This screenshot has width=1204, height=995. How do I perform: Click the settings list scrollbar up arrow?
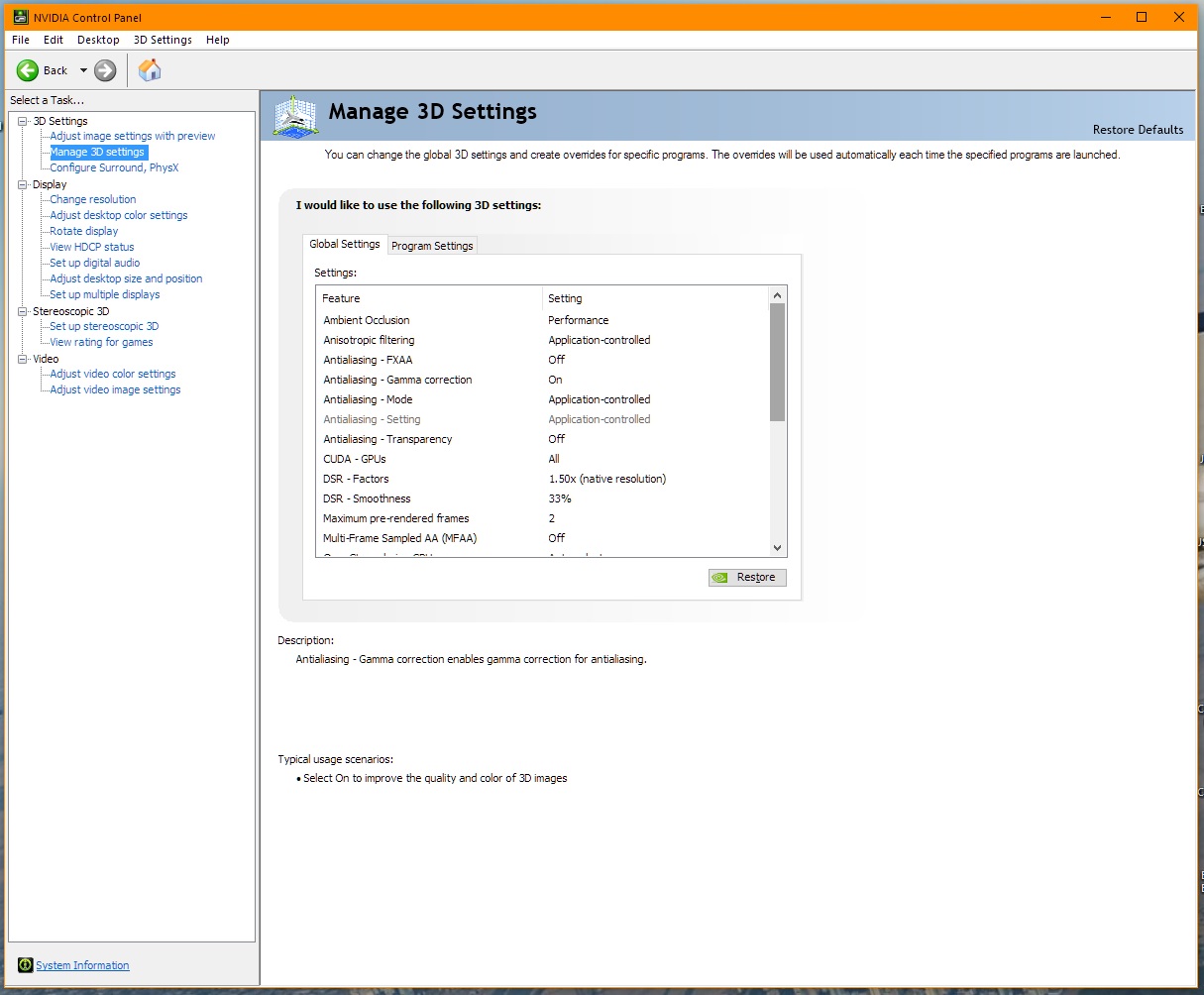[777, 295]
